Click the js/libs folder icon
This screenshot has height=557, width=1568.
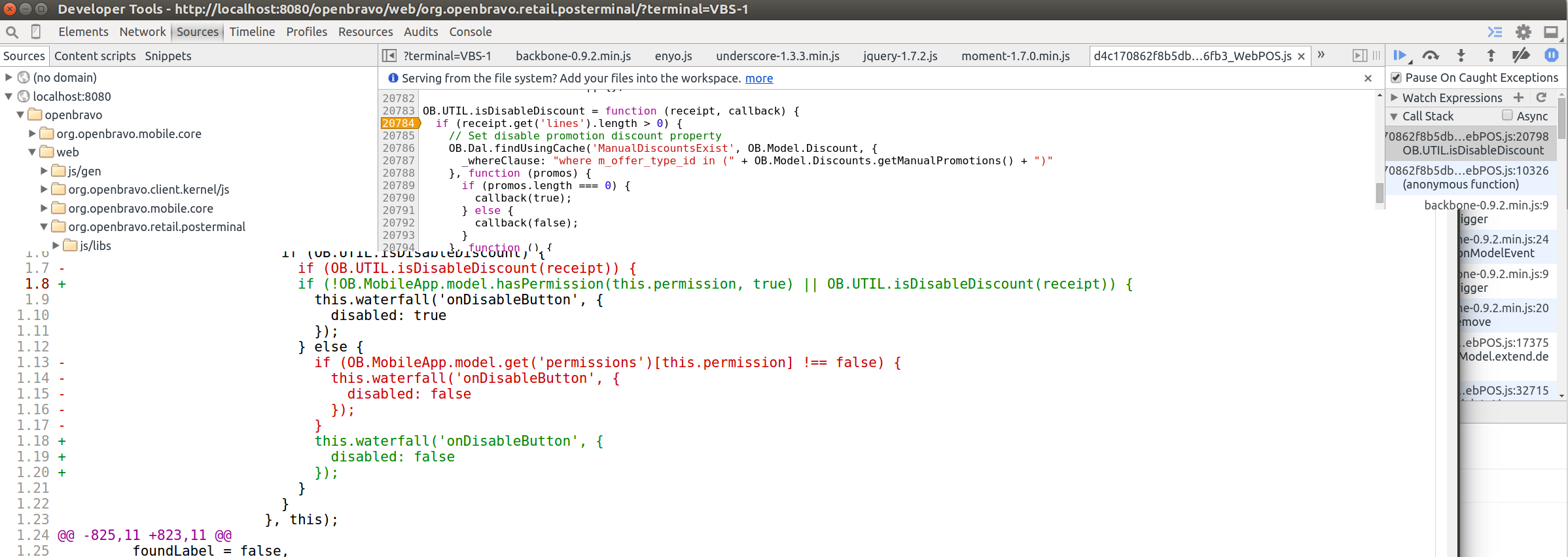click(x=71, y=245)
